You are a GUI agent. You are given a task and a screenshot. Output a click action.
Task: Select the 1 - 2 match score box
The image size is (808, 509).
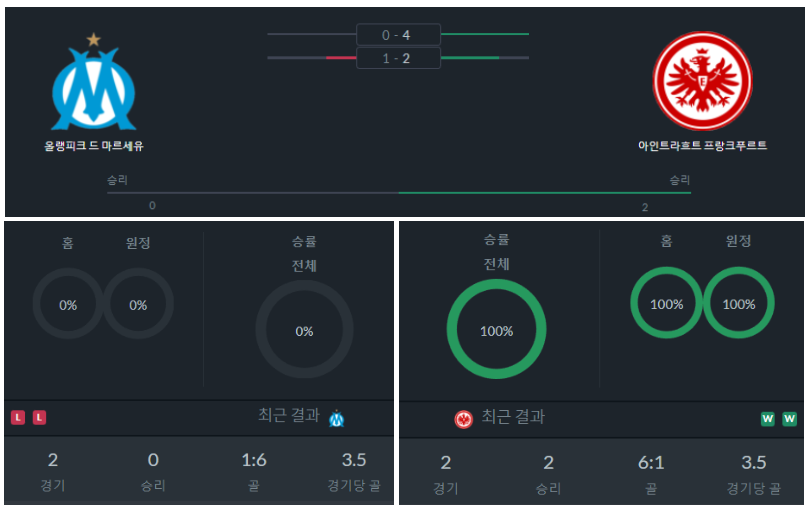click(398, 58)
